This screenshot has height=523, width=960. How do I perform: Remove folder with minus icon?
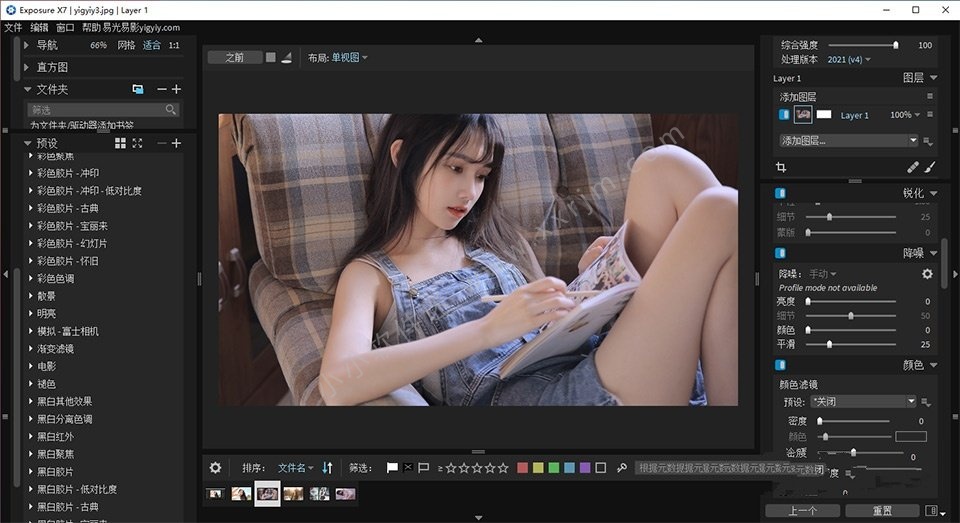[162, 89]
